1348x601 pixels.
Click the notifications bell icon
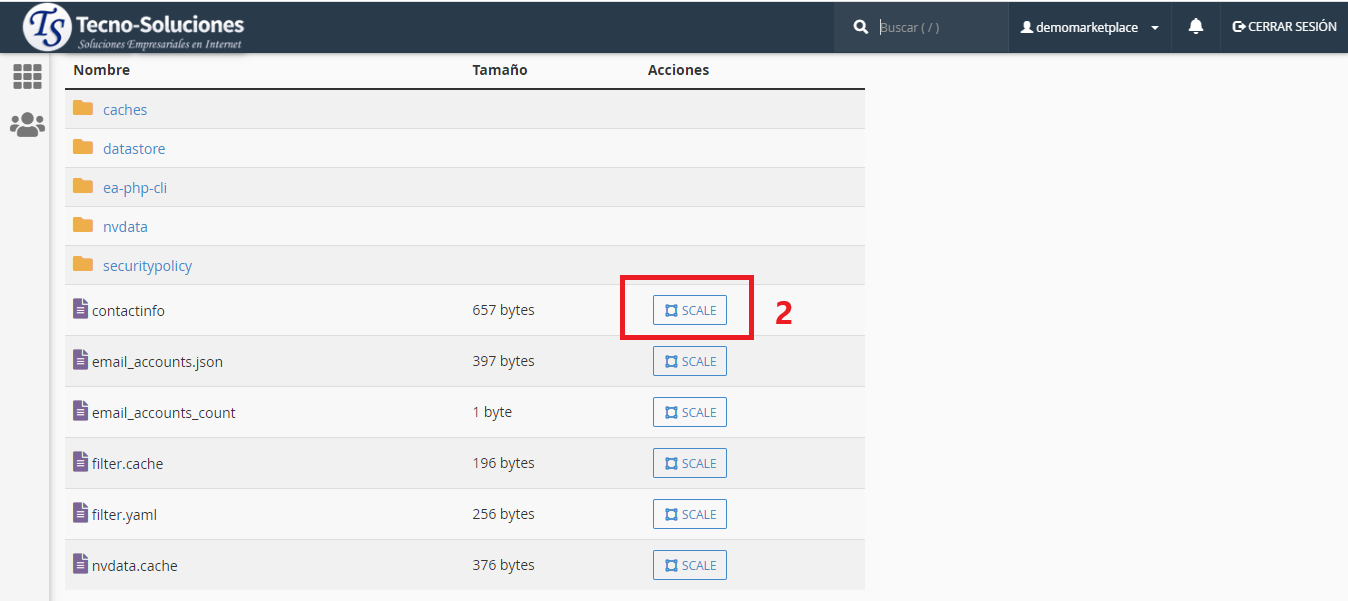[x=1195, y=27]
